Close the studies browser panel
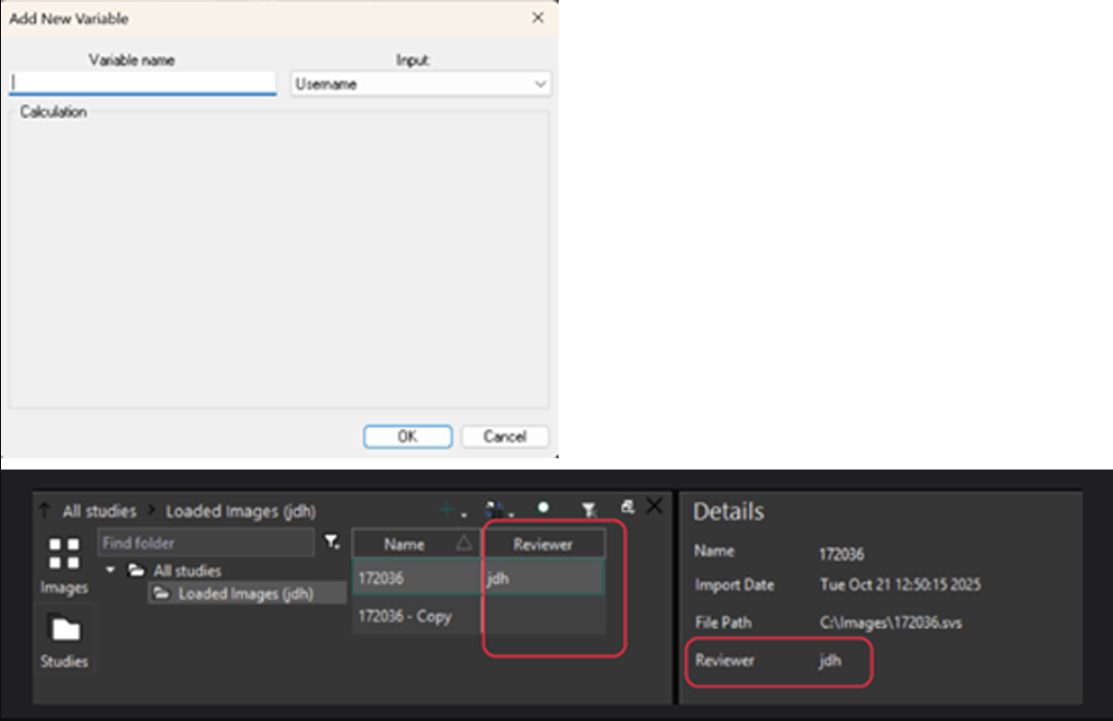 coord(654,507)
